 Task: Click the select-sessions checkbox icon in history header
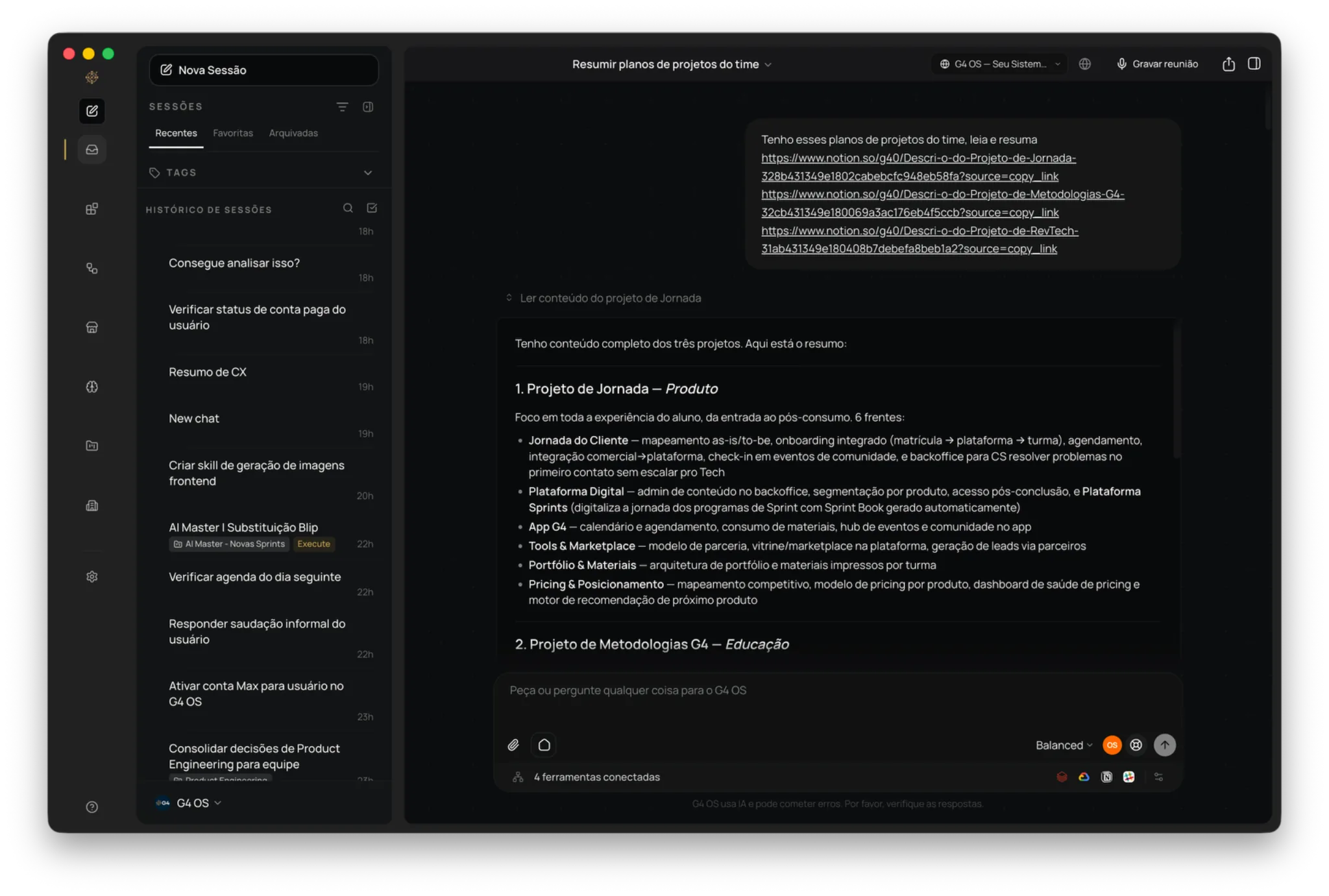[x=372, y=208]
